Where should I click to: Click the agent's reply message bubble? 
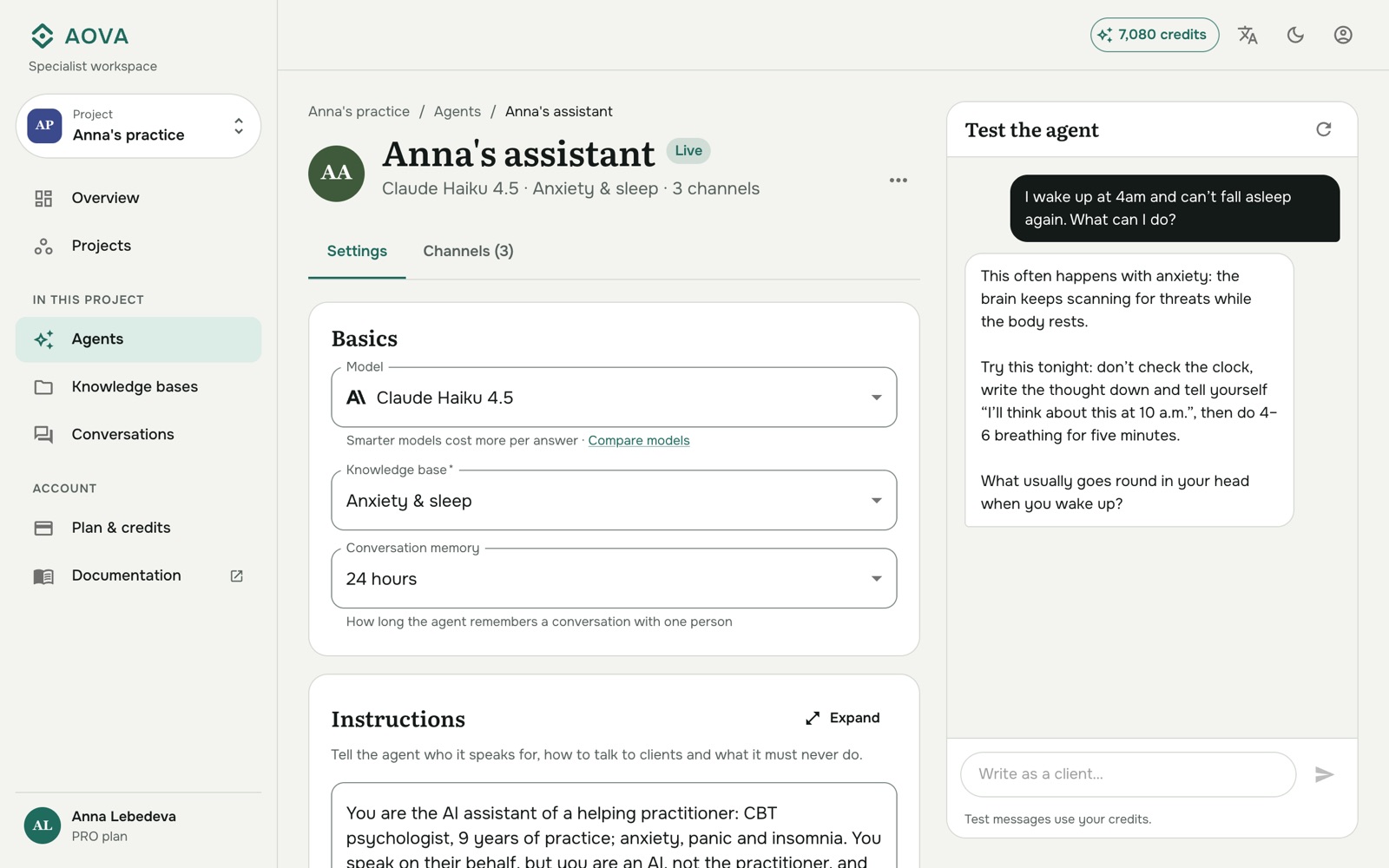(1129, 390)
